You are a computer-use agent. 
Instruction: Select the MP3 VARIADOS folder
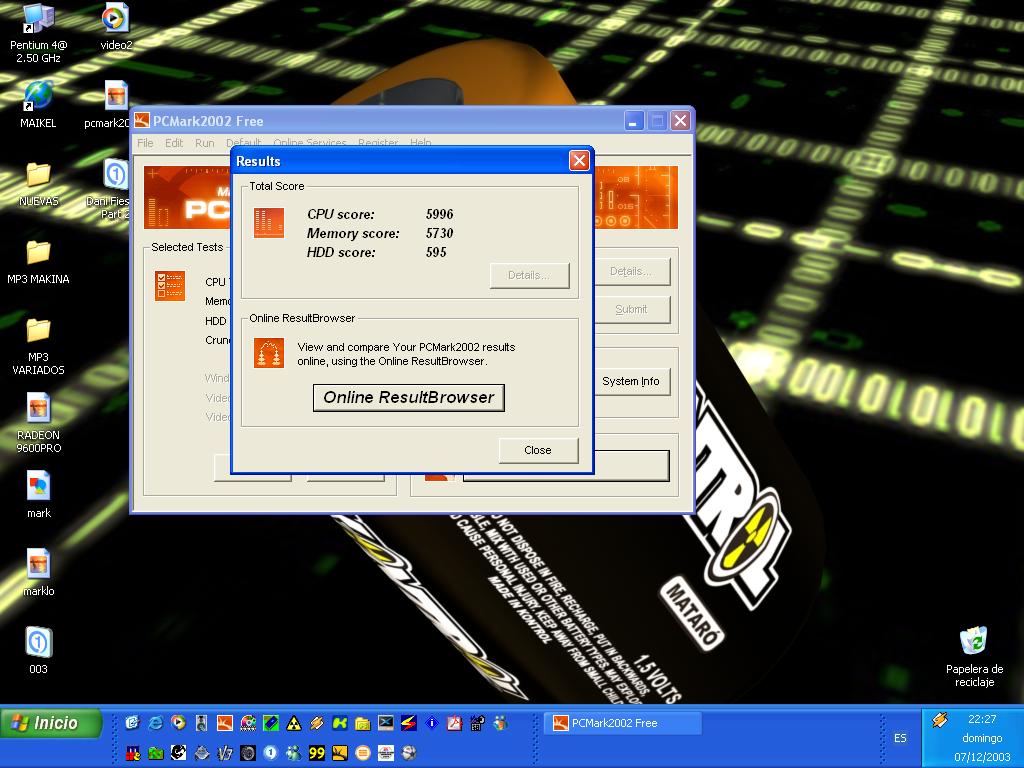(x=39, y=346)
